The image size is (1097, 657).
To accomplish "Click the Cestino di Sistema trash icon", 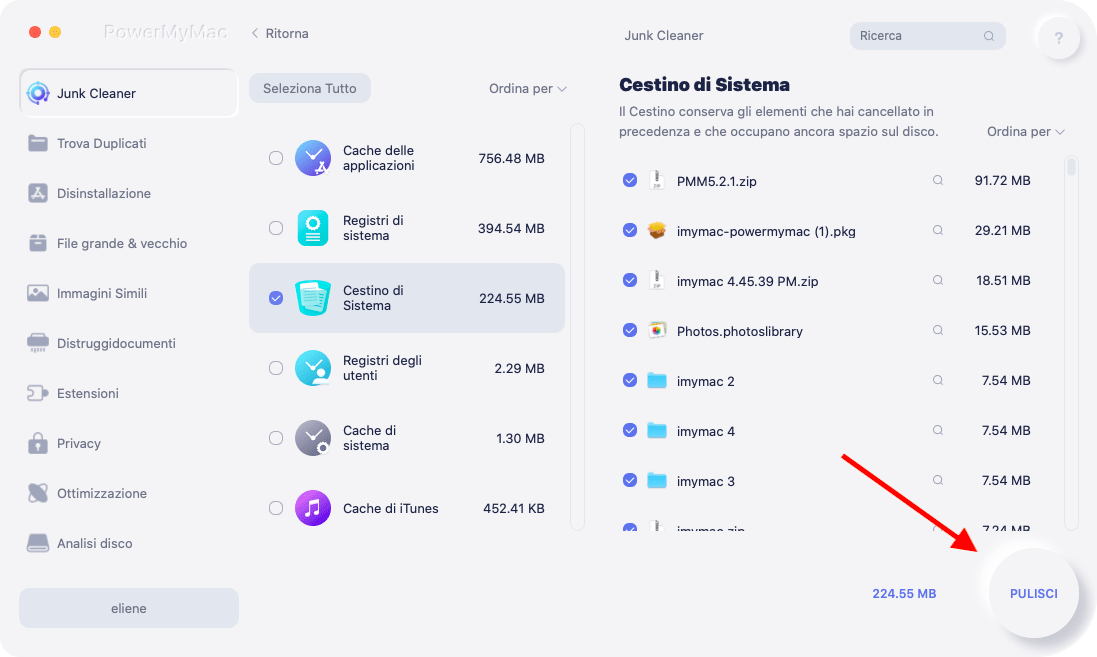I will point(313,298).
